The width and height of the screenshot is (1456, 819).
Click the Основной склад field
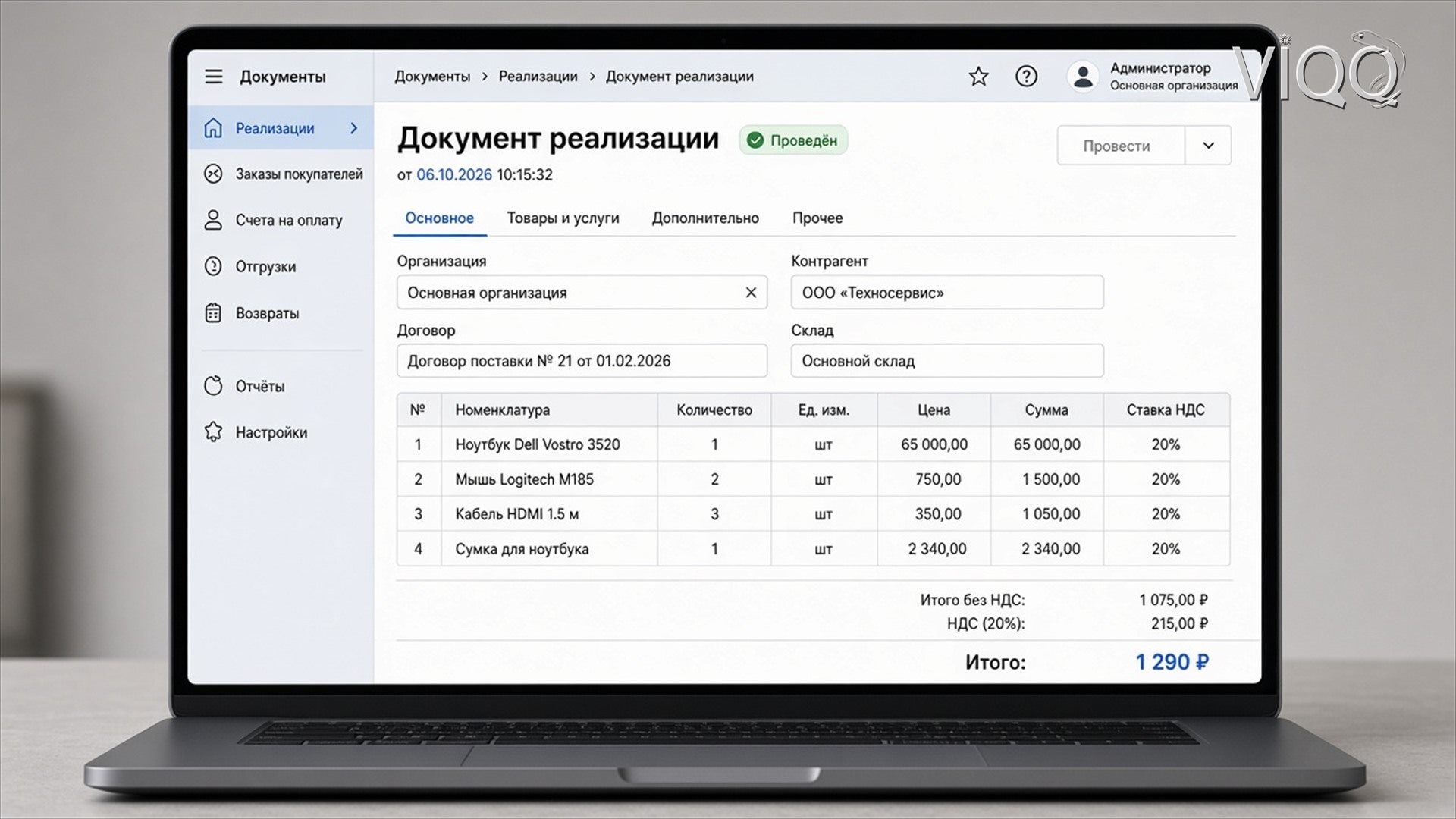click(x=947, y=361)
